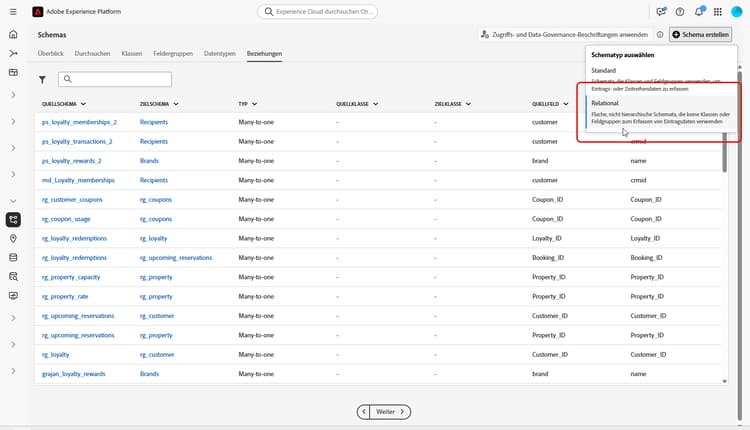Open rg_property_capacity schema link
Viewport: 750px width, 430px height.
[71, 277]
